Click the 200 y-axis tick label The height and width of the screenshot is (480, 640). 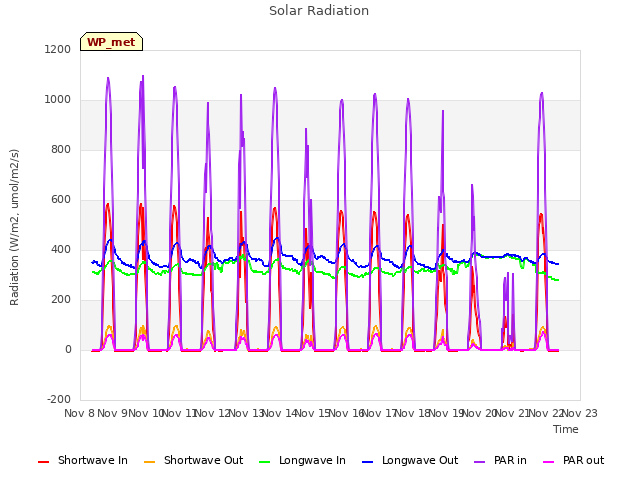pyautogui.click(x=61, y=300)
